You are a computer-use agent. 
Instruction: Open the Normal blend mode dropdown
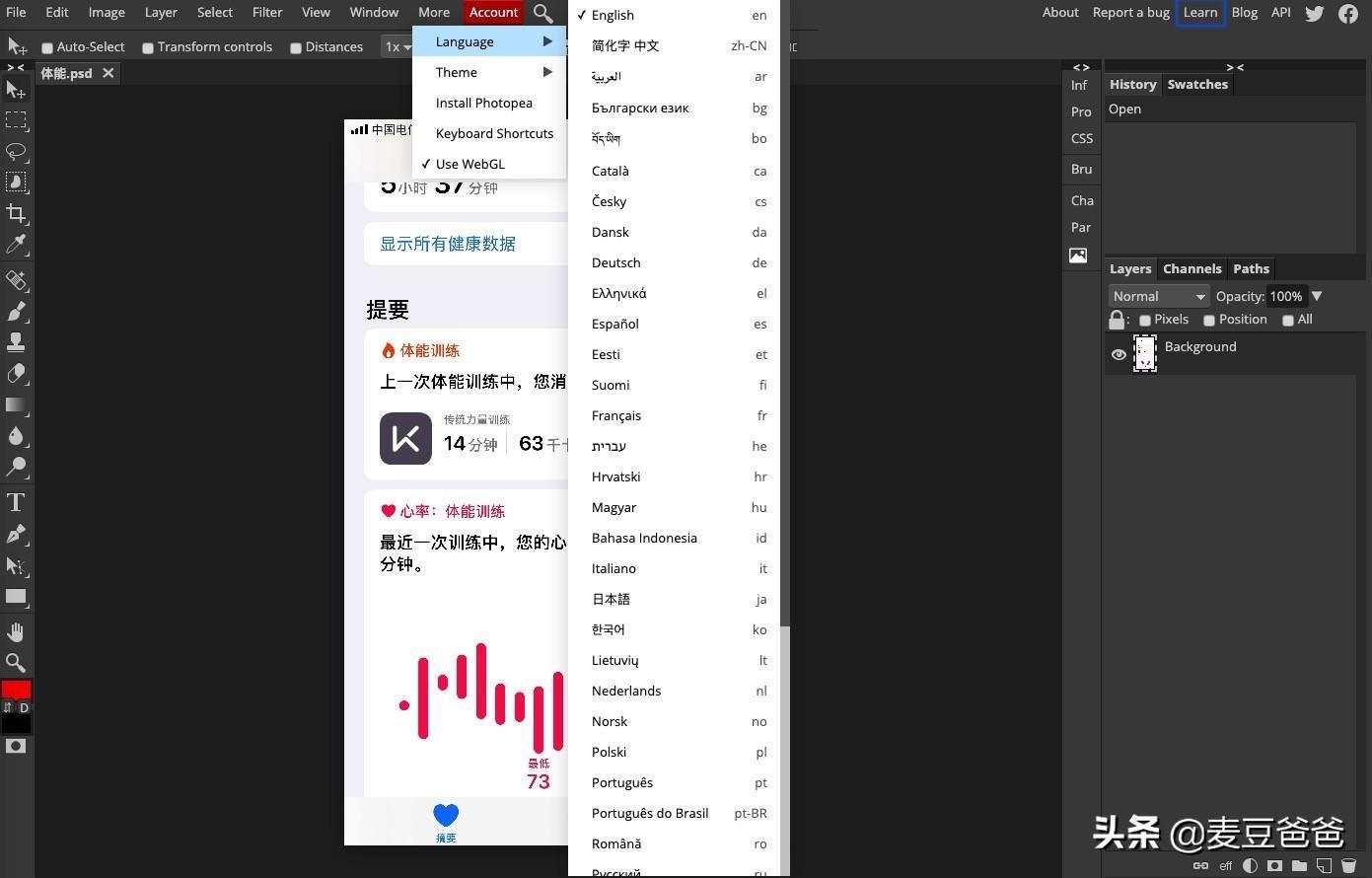coord(1158,296)
